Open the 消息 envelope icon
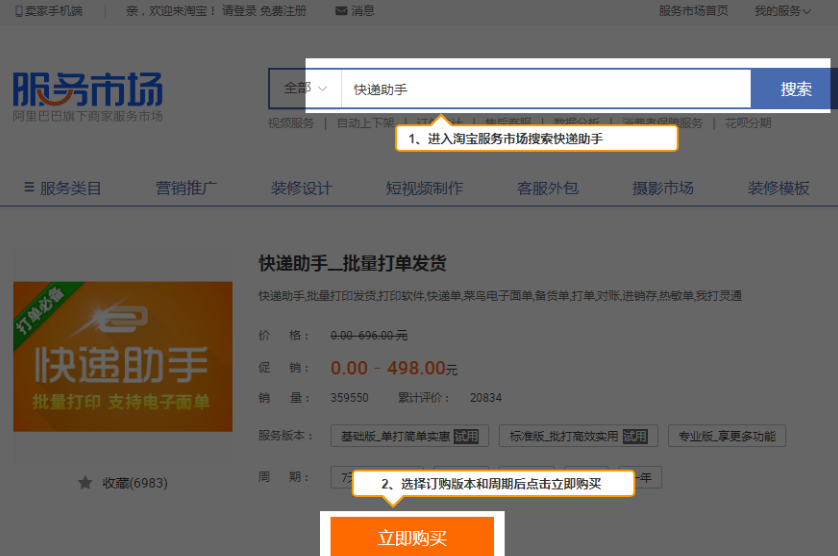 (x=341, y=11)
